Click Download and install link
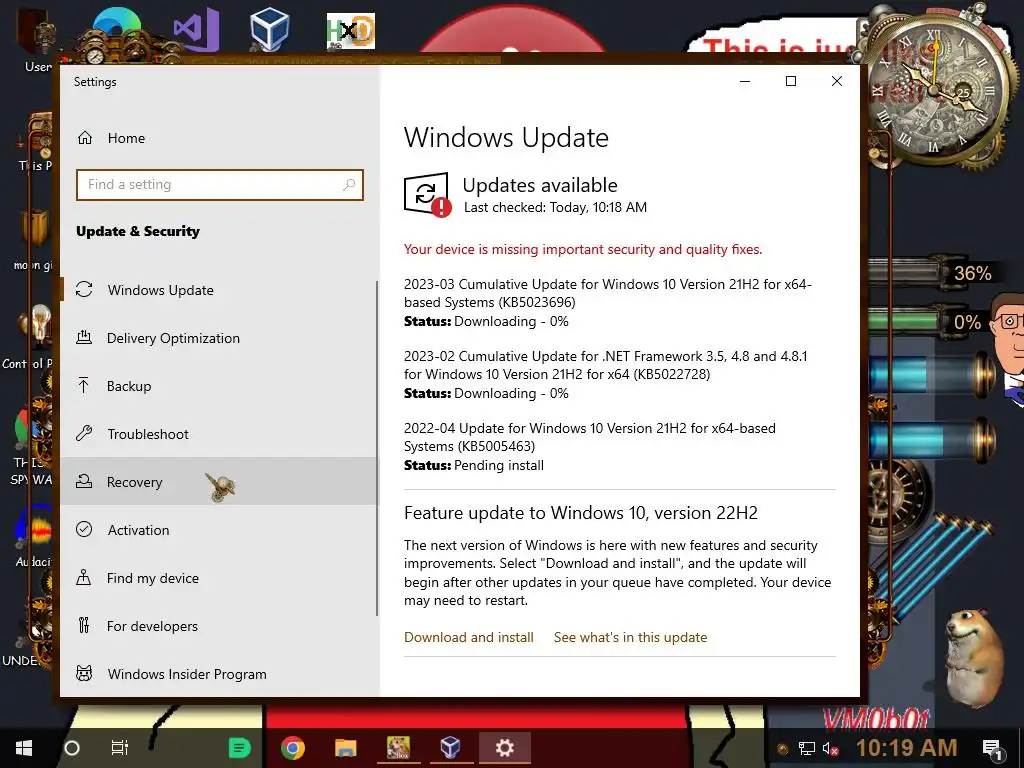Screen dimensions: 1024x768 [469, 637]
